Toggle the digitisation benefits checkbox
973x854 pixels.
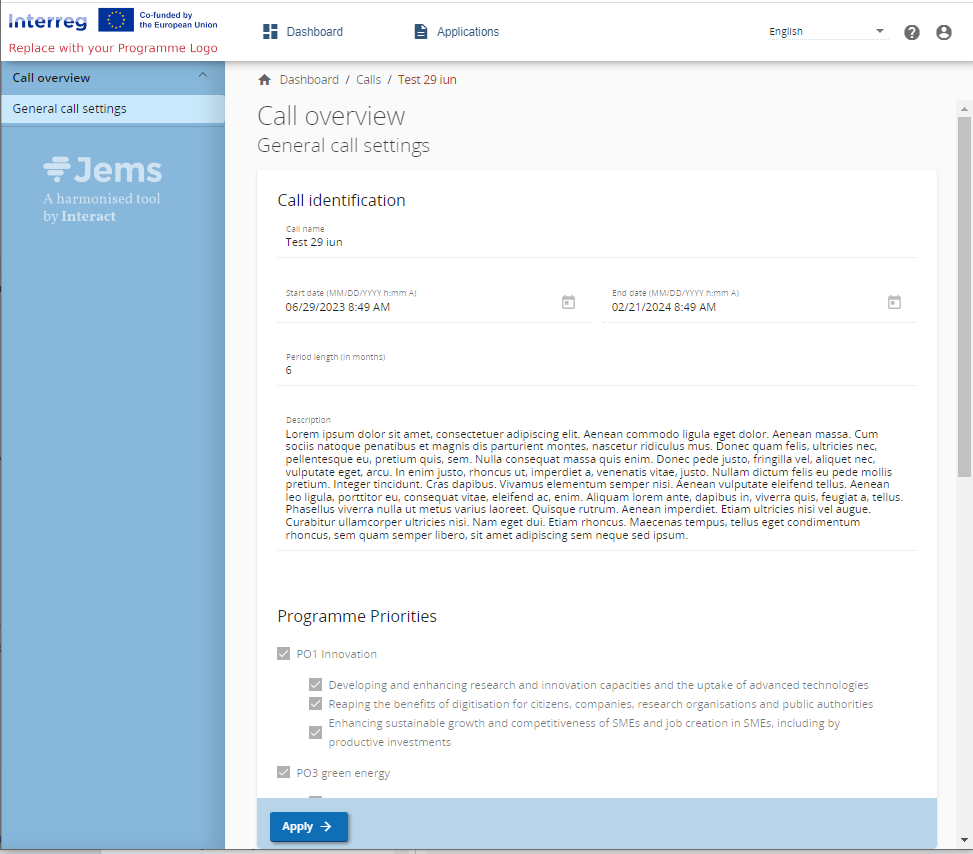tap(316, 704)
